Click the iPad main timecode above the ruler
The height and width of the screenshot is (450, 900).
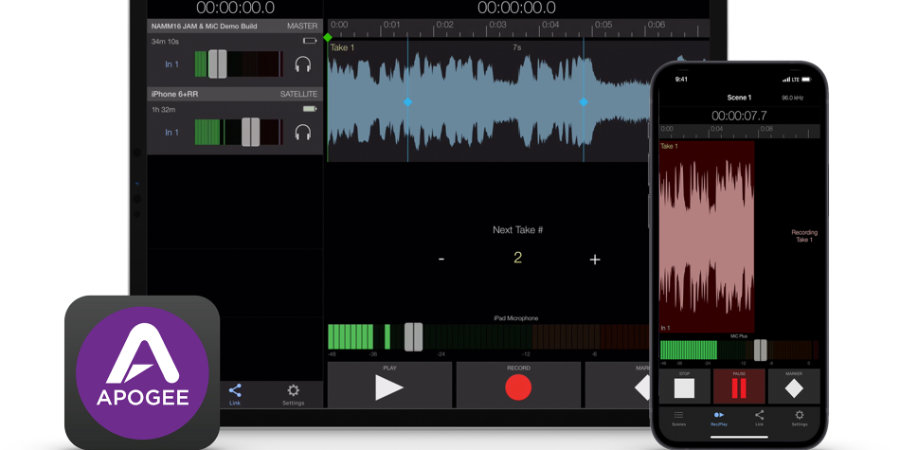[x=517, y=7]
